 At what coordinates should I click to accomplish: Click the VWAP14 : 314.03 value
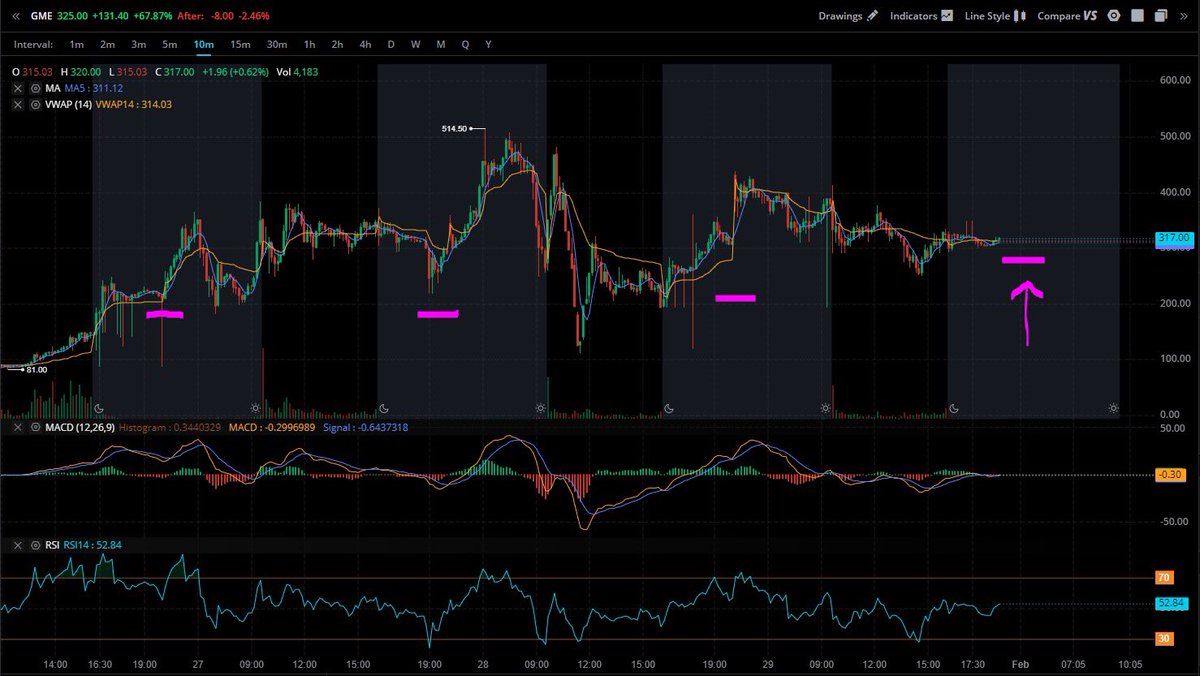(135, 104)
